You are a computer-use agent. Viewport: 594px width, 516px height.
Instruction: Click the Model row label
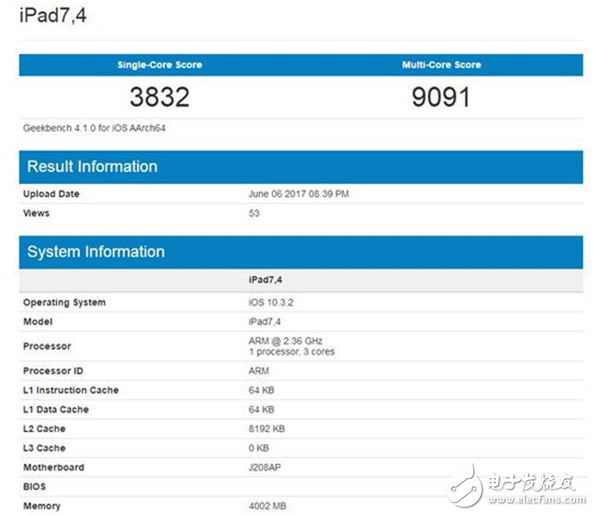[38, 322]
